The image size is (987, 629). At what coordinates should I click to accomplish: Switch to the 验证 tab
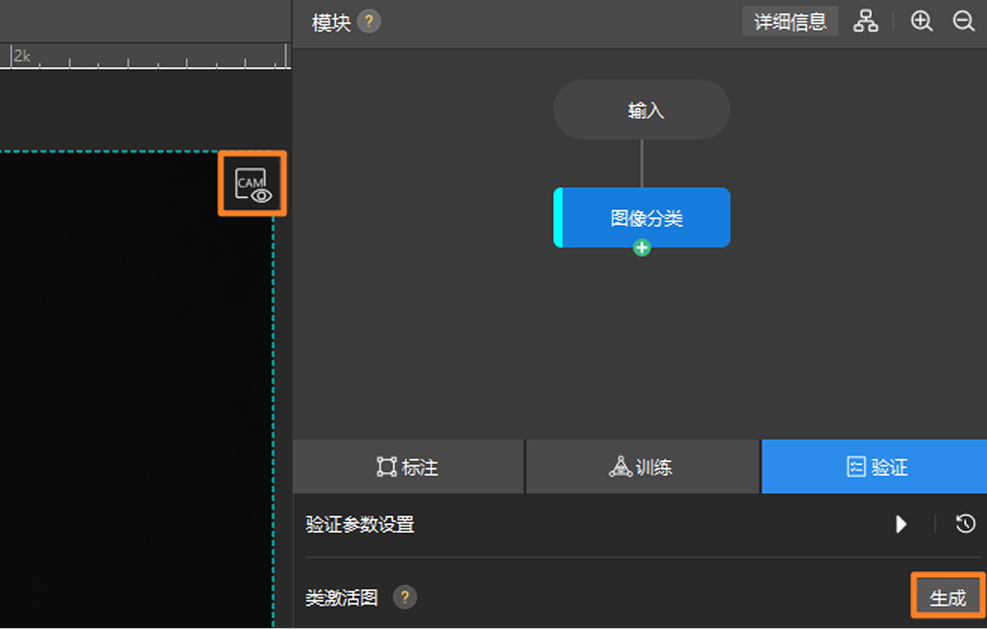tap(874, 467)
